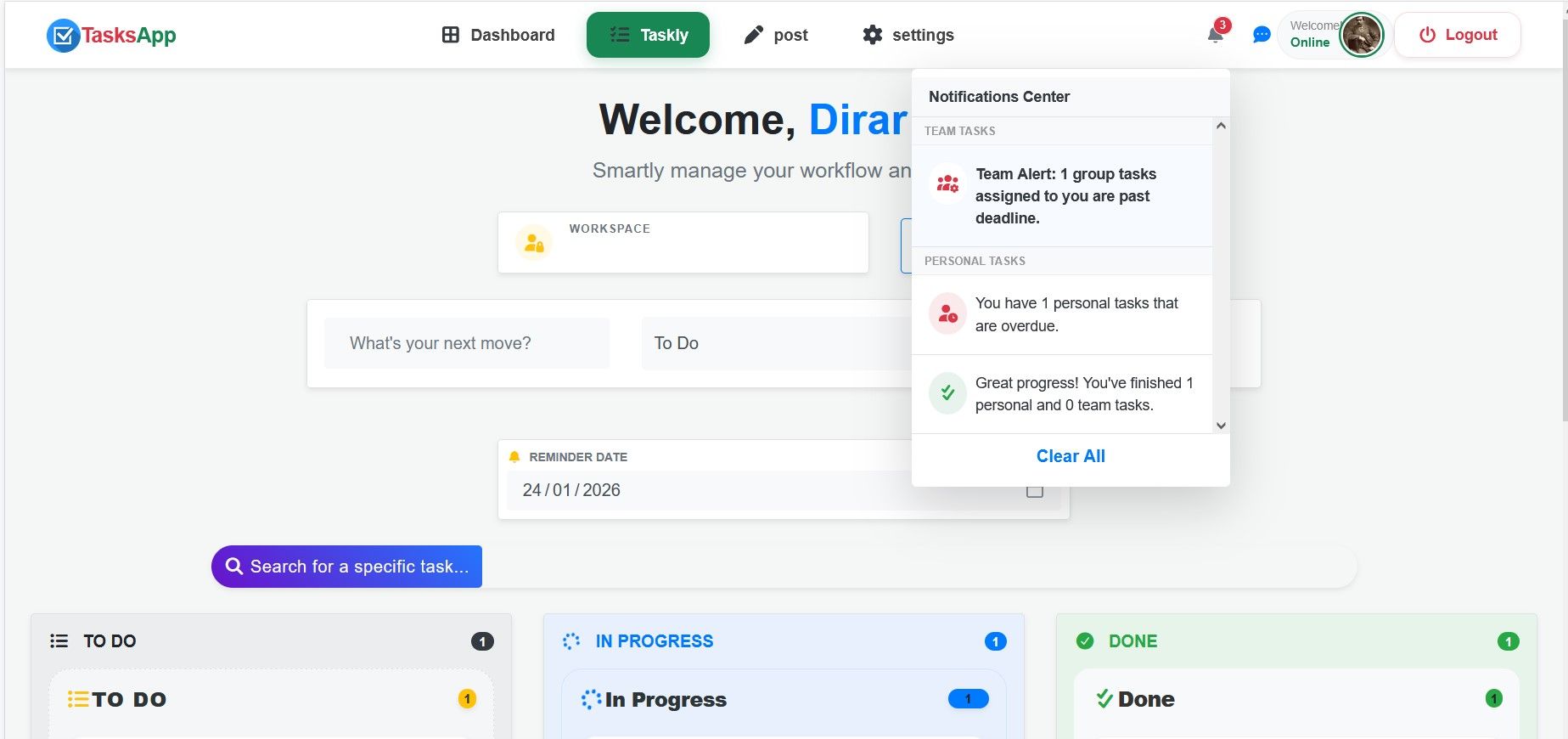Click the spinner icon beside In Progress card
Screen dimensions: 1568x739
coord(591,699)
